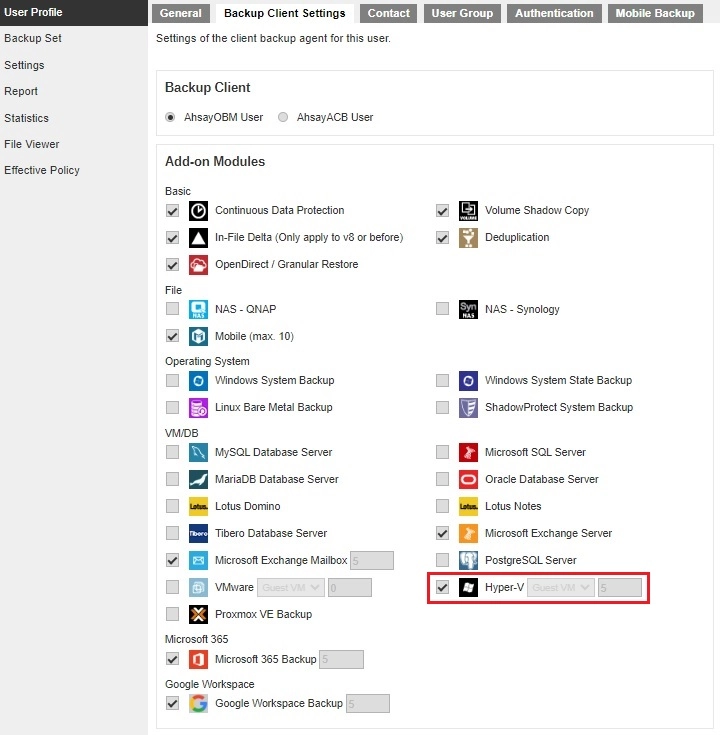Viewport: 720px width, 735px height.
Task: Click the Google Workspace Backup quantity field
Action: [367, 704]
